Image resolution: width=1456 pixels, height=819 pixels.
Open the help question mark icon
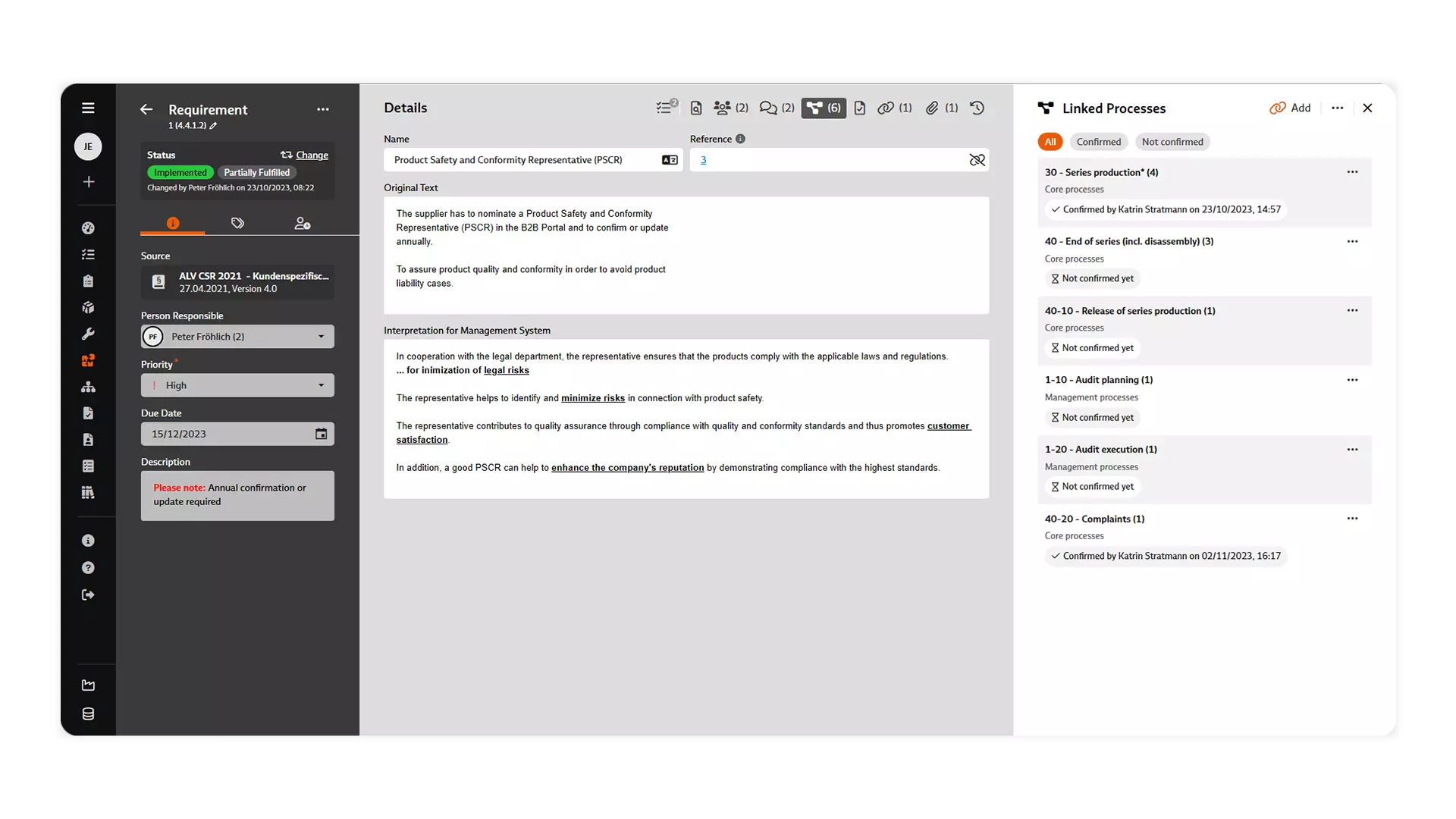coord(88,568)
